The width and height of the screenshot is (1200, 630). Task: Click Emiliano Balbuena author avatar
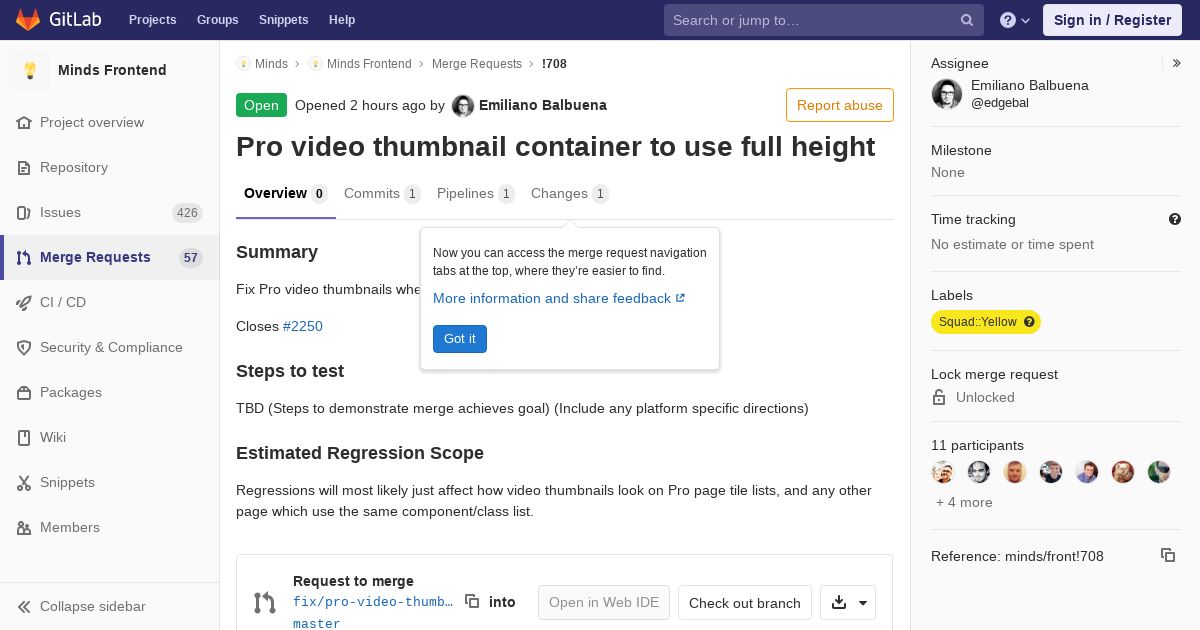[x=463, y=105]
